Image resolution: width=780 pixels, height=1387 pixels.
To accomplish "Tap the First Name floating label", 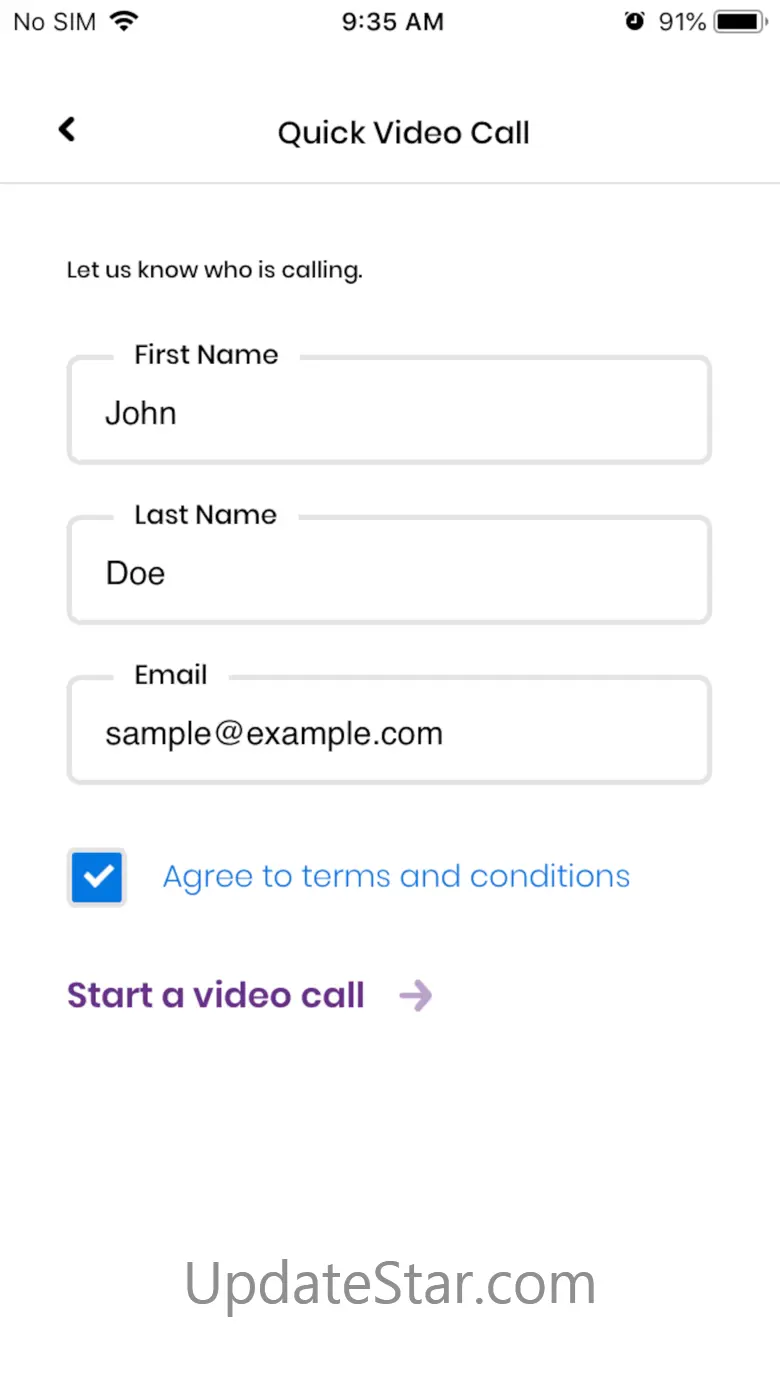I will (x=206, y=355).
